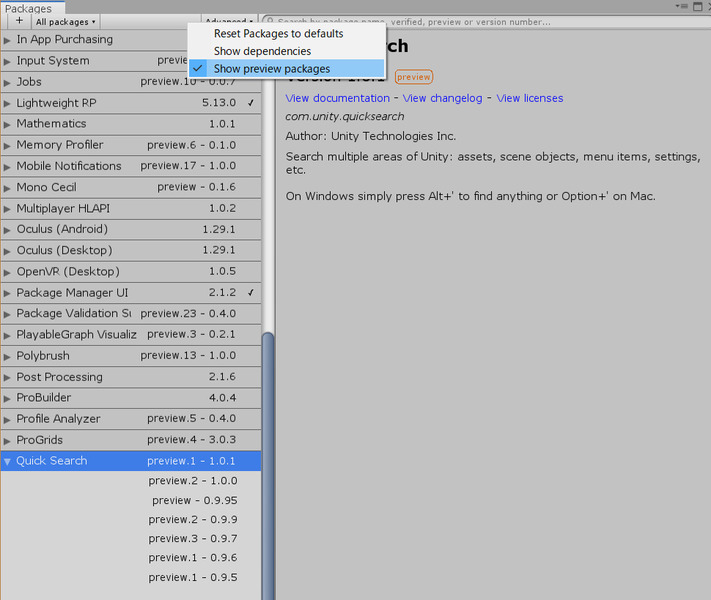Screen dimensions: 711x600
Task: Pick Quick Search version preview.1 - 0.9.5
Action: (193, 577)
